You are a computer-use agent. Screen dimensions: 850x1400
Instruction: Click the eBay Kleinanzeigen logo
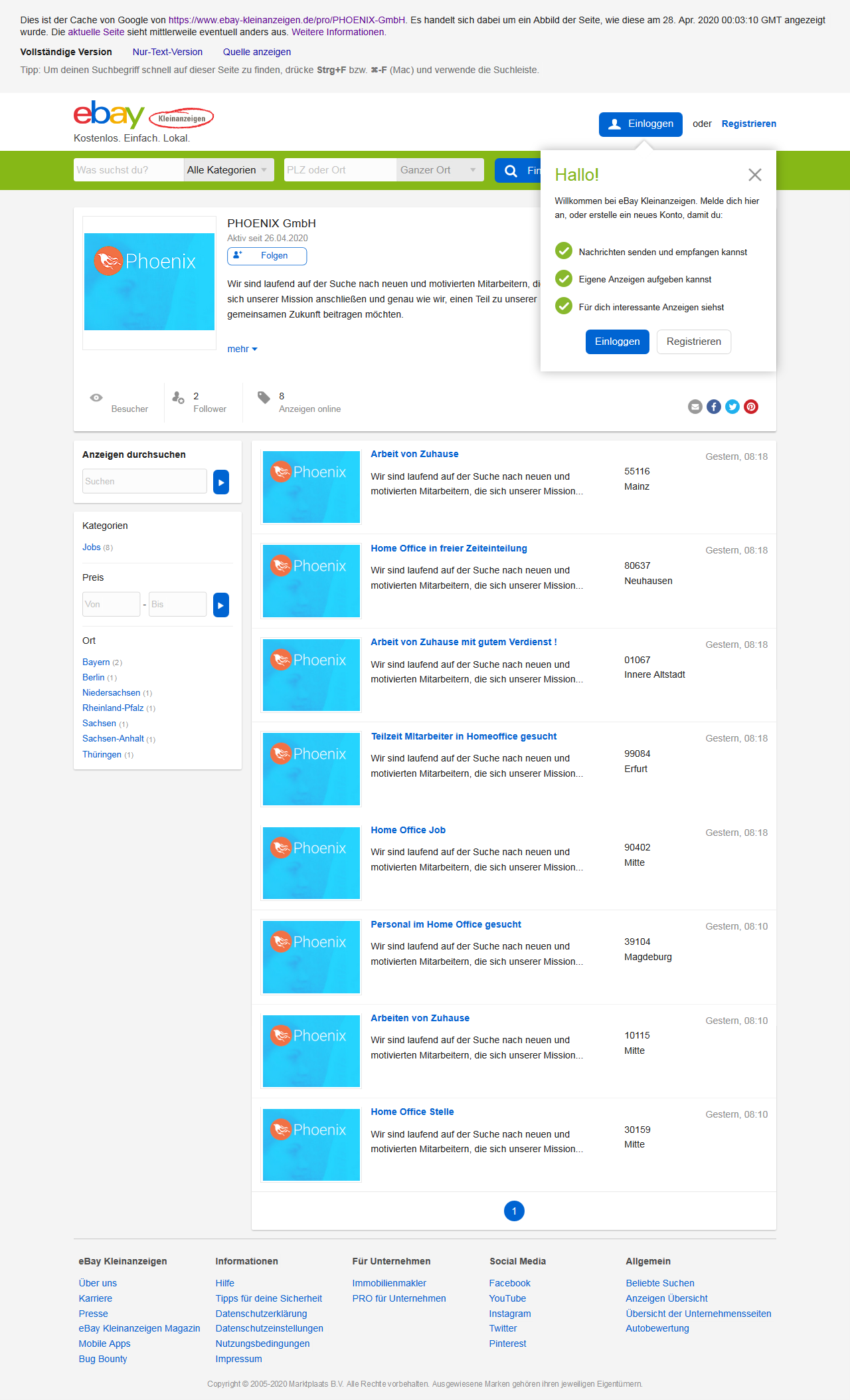tap(143, 116)
